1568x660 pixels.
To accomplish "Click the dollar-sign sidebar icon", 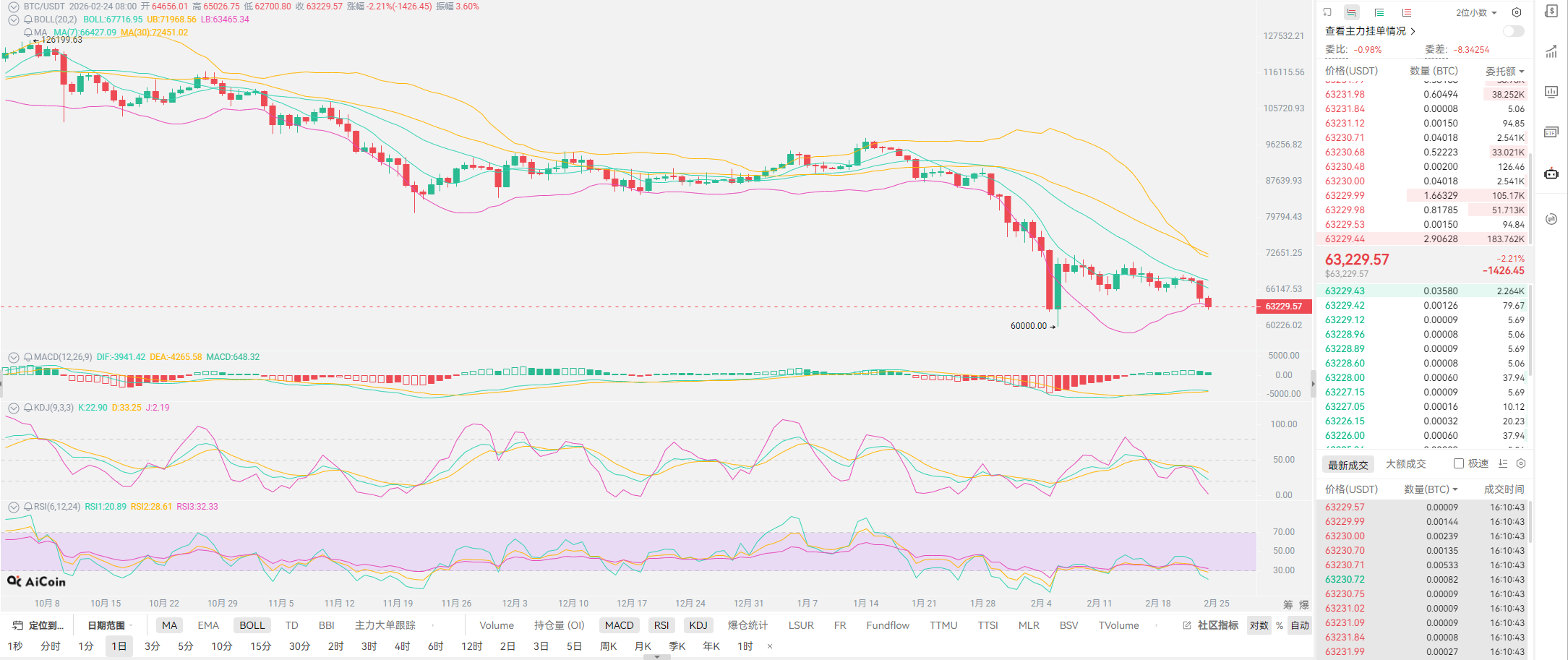I will click(1551, 12).
